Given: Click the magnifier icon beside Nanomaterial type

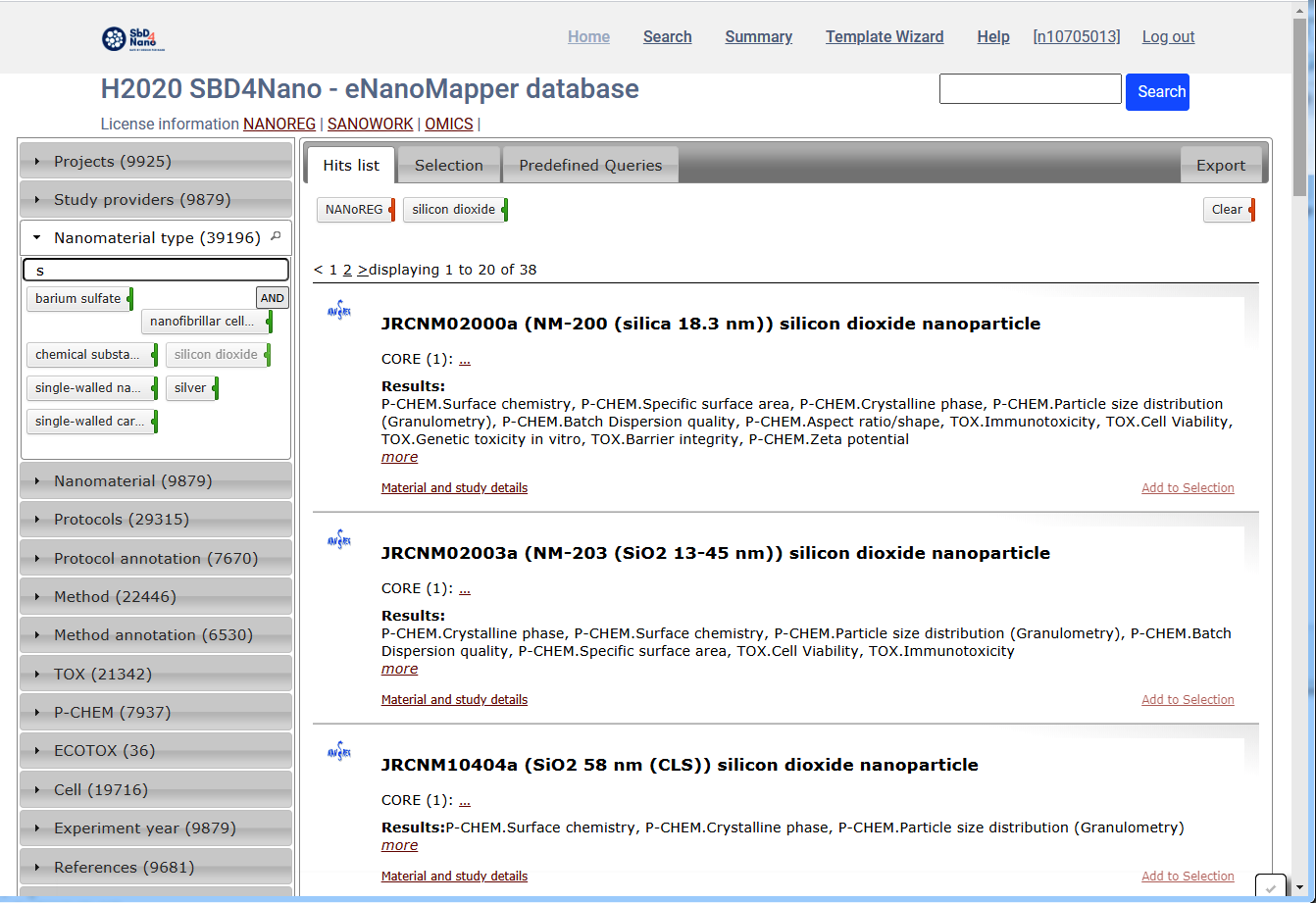Looking at the screenshot, I should [x=276, y=236].
